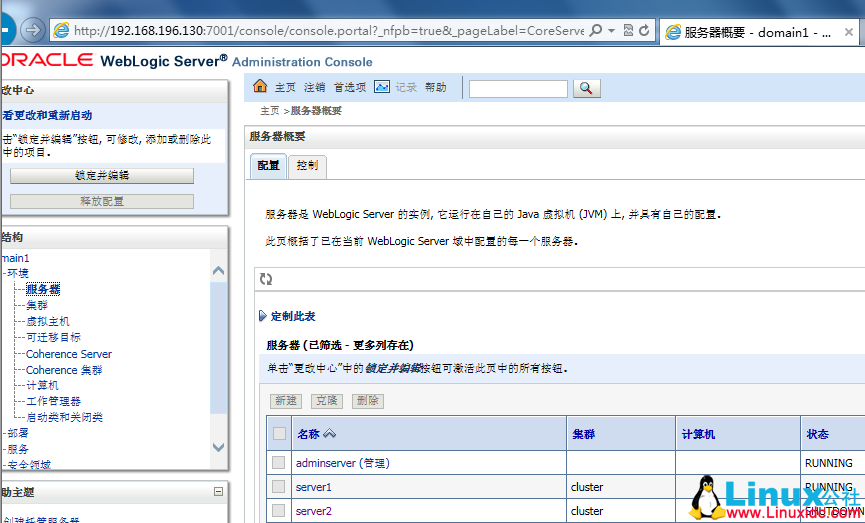The width and height of the screenshot is (865, 523).
Task: Select 集群 in the structure tree
Action: 37,305
